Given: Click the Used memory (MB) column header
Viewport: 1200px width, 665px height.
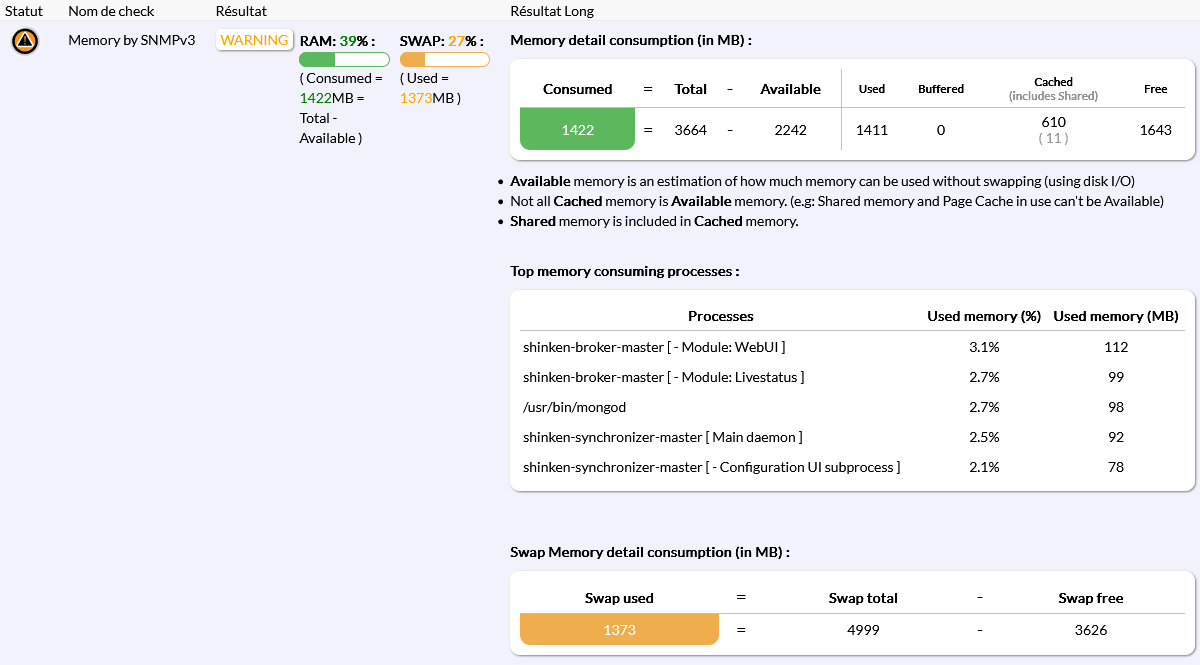Looking at the screenshot, I should tap(1116, 316).
